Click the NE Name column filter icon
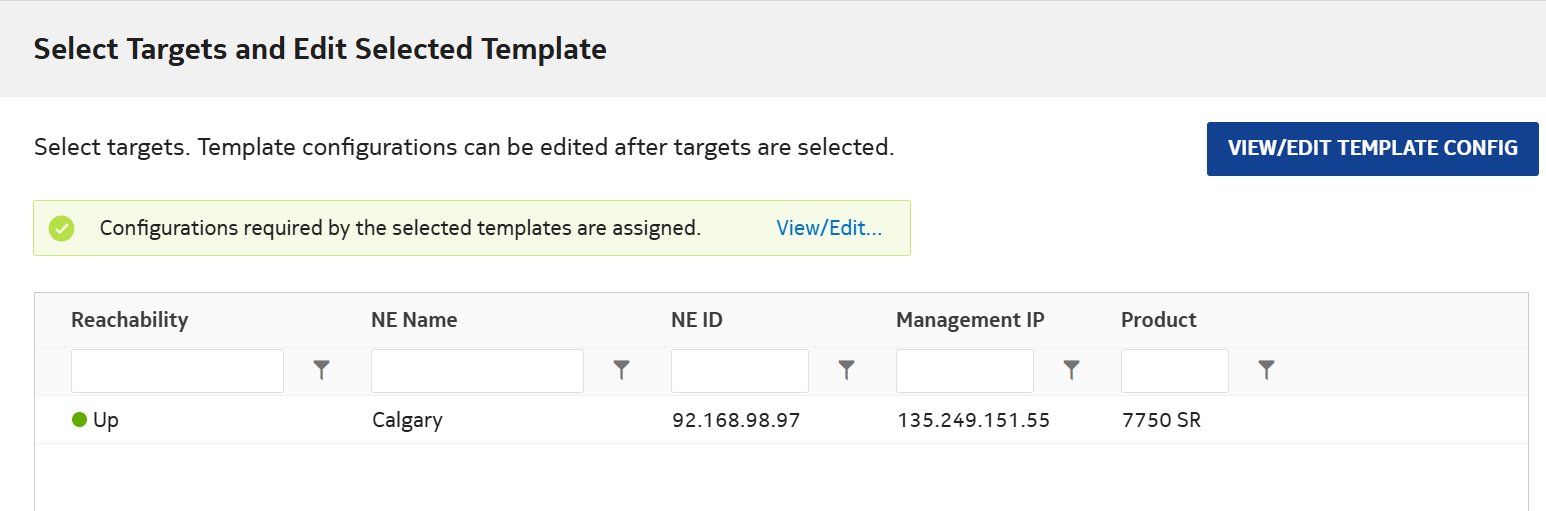This screenshot has width=1546, height=511. click(x=621, y=371)
